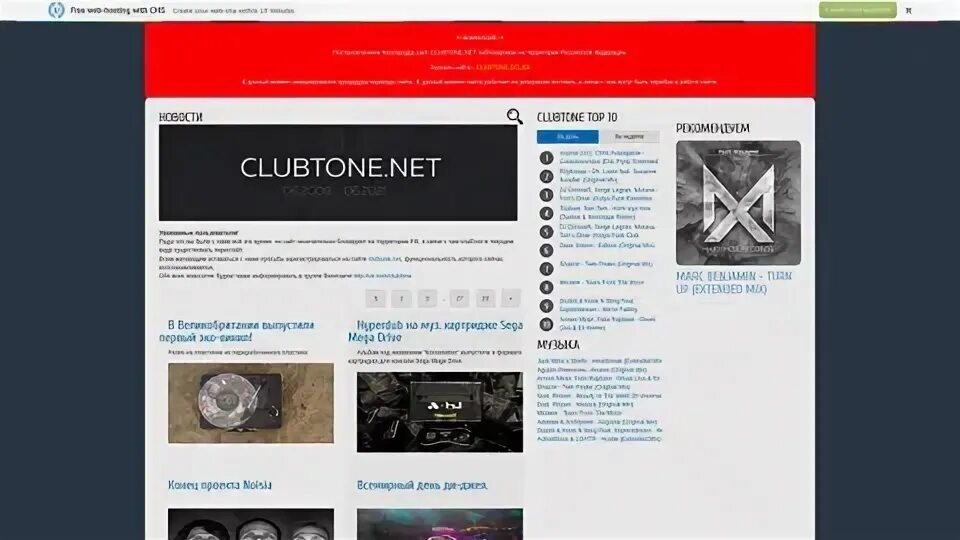Click the number 9 circle in Top 10

coord(546,306)
